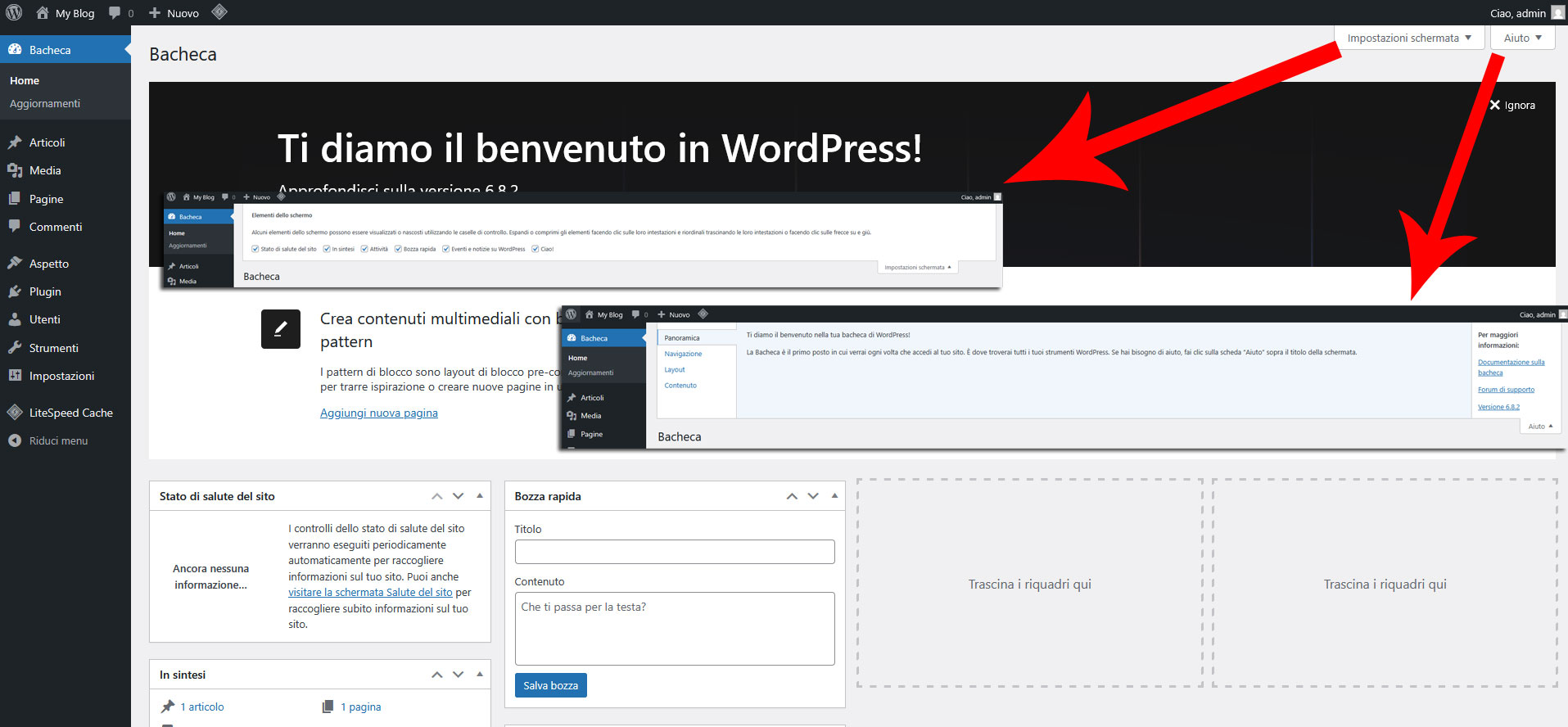
Task: Open 'Documentazione sulla bacheca' link in inset
Action: (x=1512, y=368)
